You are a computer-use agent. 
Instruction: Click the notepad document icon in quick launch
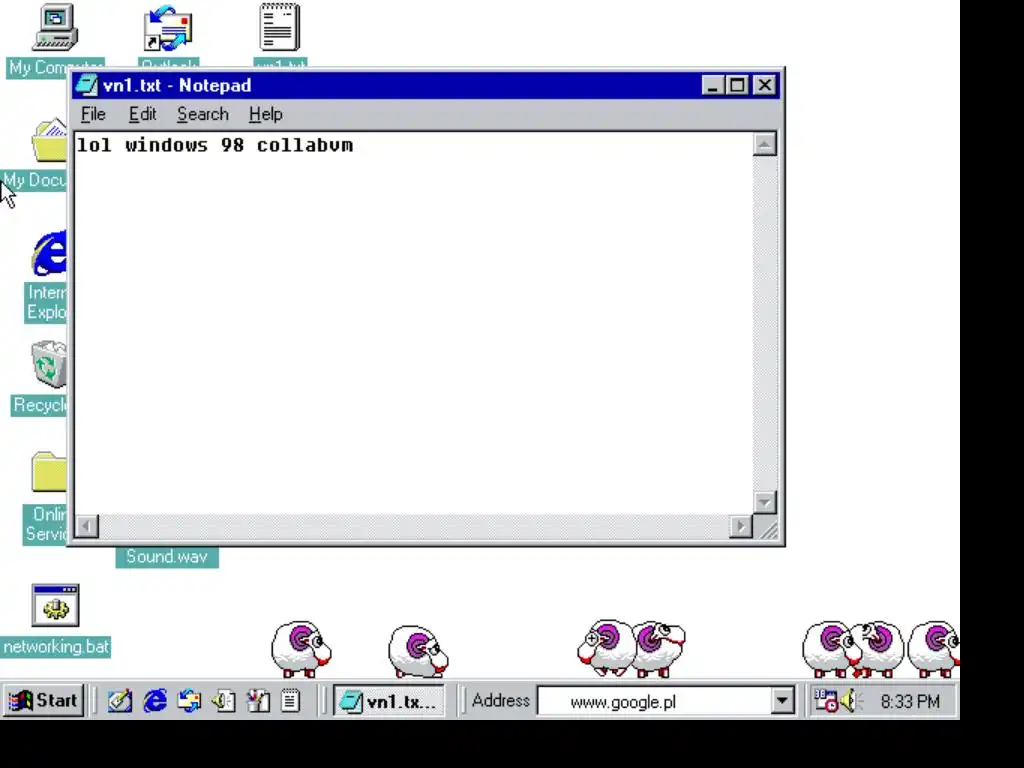291,701
